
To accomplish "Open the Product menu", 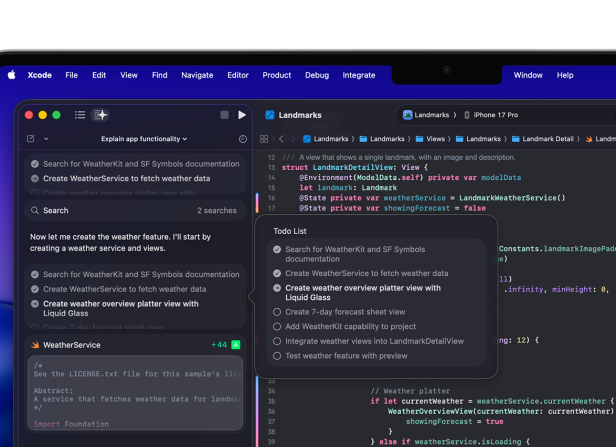I will click(x=277, y=75).
